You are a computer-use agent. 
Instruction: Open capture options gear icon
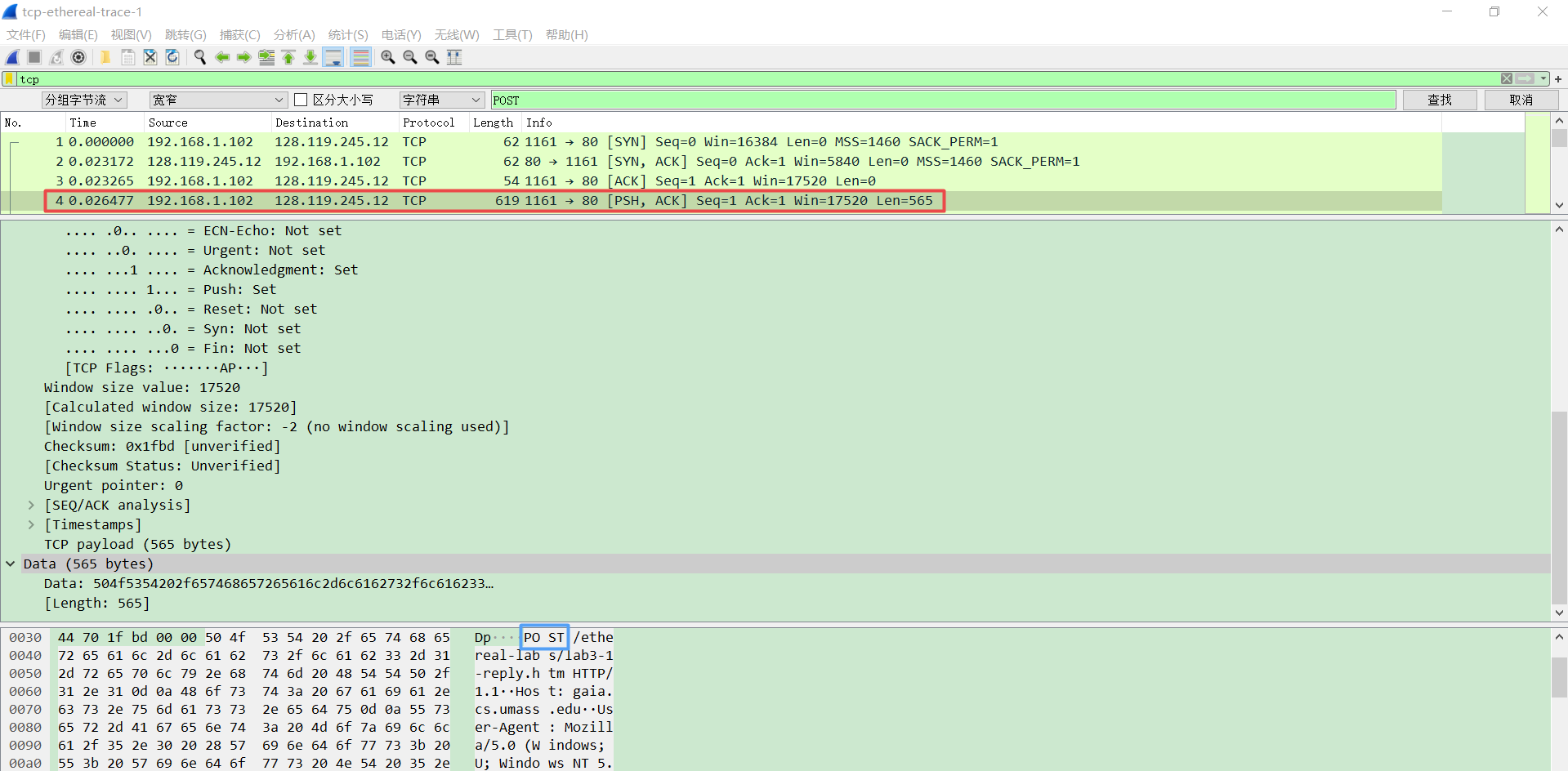(x=78, y=57)
